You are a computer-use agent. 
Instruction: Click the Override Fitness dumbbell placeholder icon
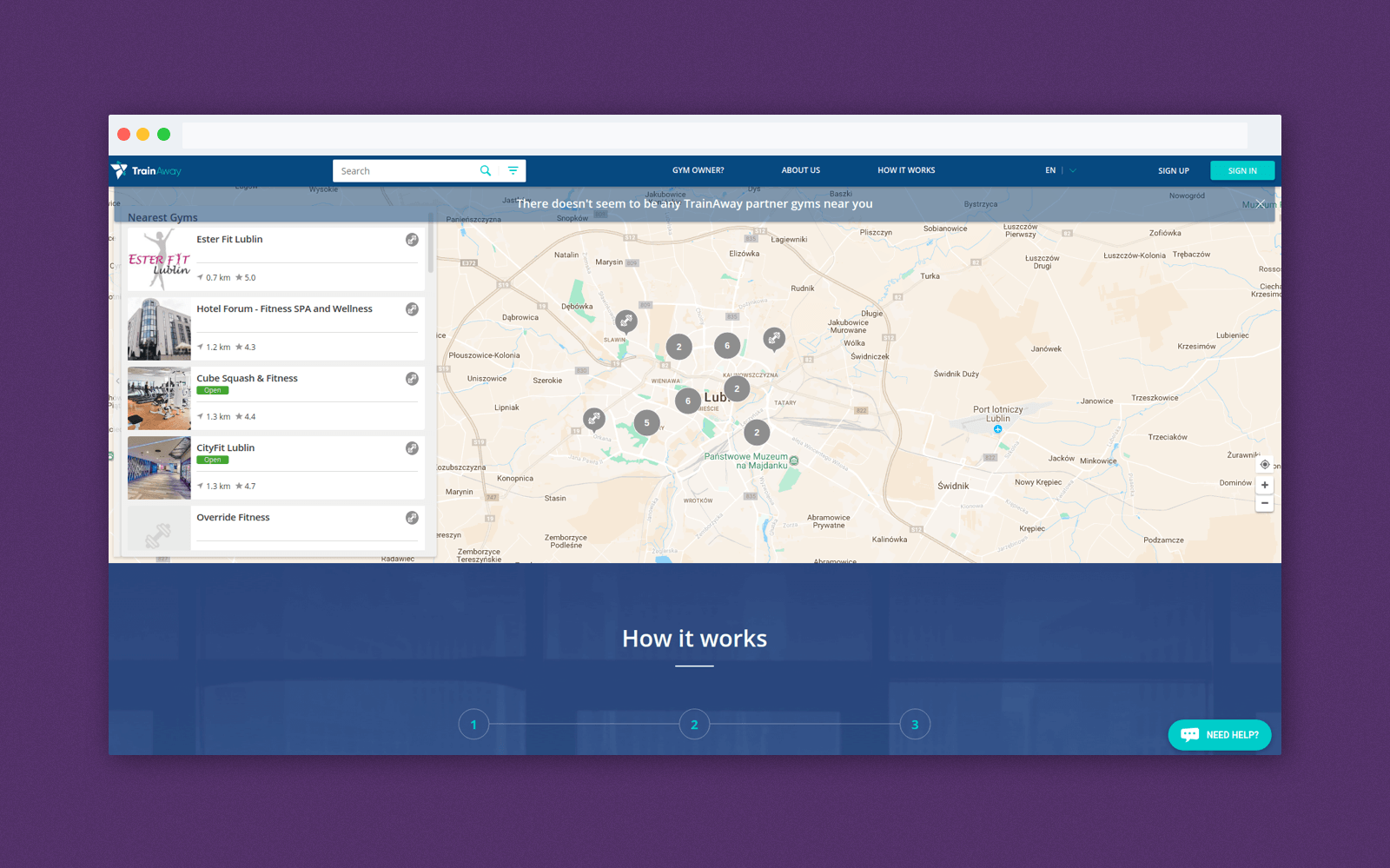412,517
